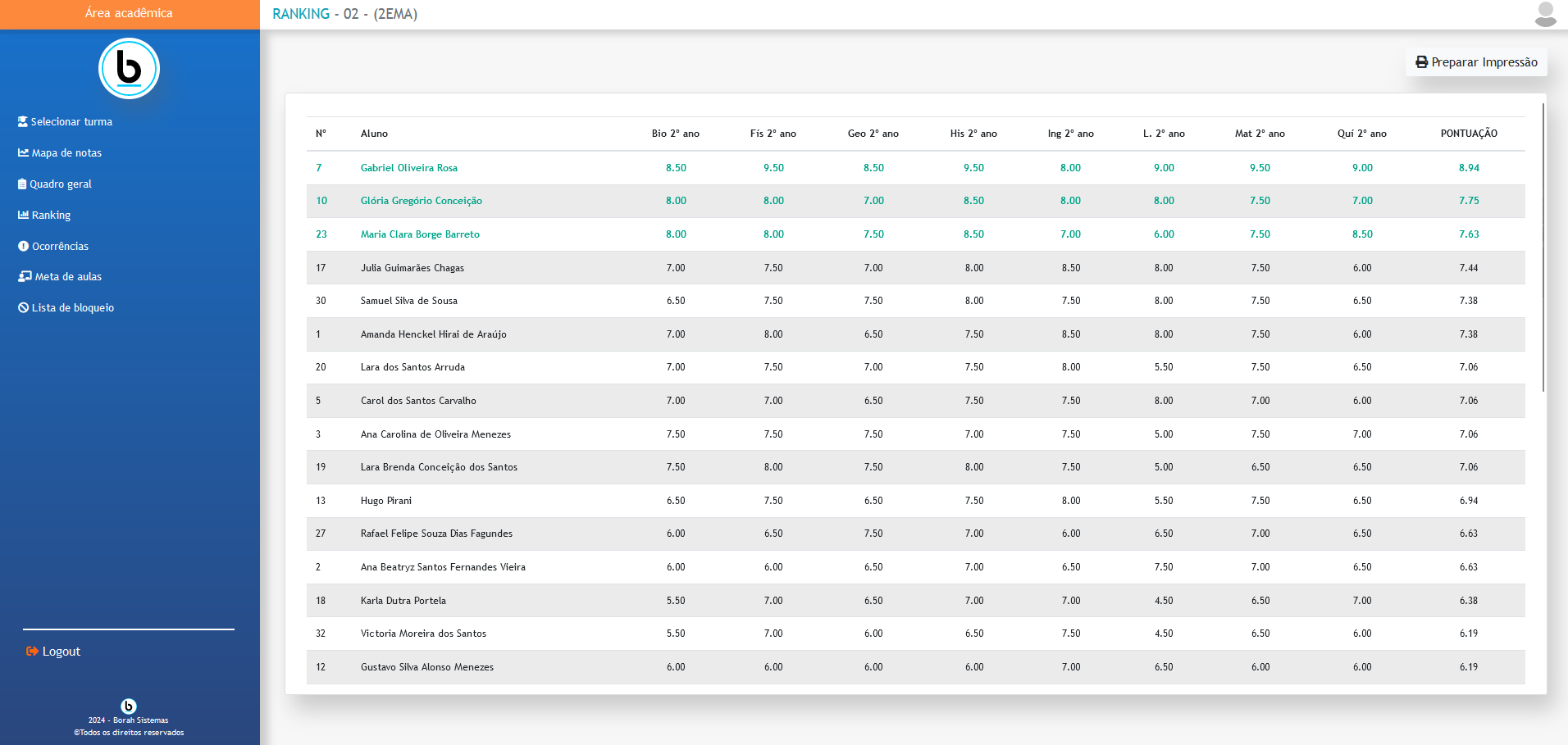Click the Quadro geral clipboard icon
Viewport: 1568px width, 745px height.
pos(22,184)
